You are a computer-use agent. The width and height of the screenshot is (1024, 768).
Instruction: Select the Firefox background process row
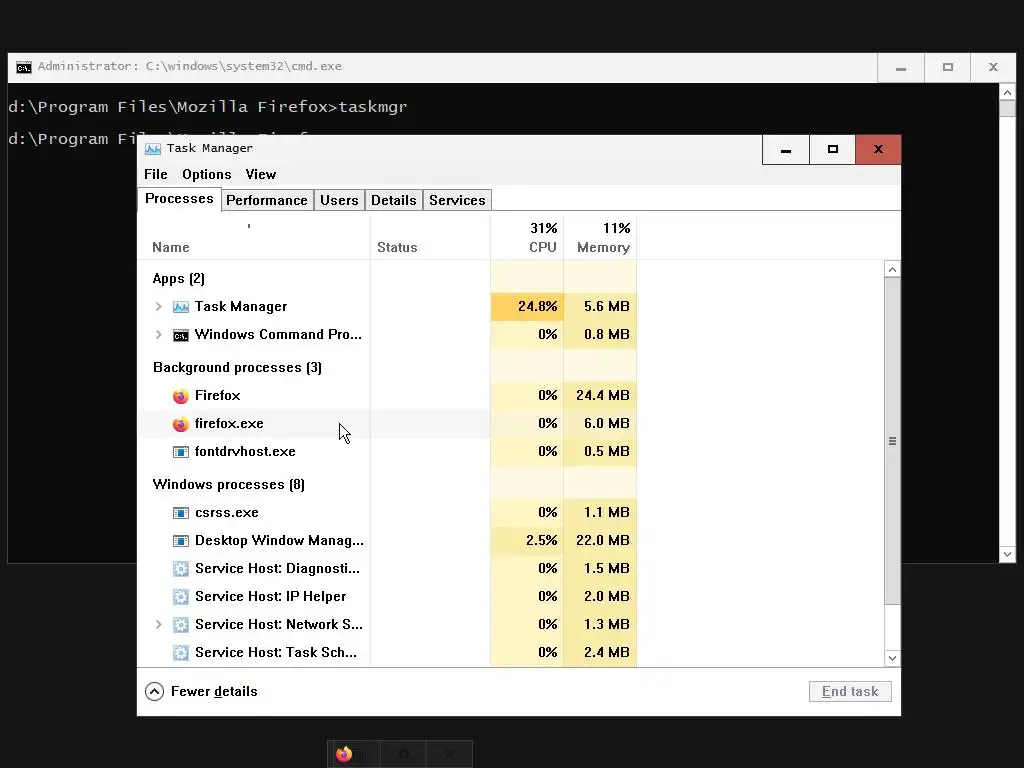(x=387, y=396)
